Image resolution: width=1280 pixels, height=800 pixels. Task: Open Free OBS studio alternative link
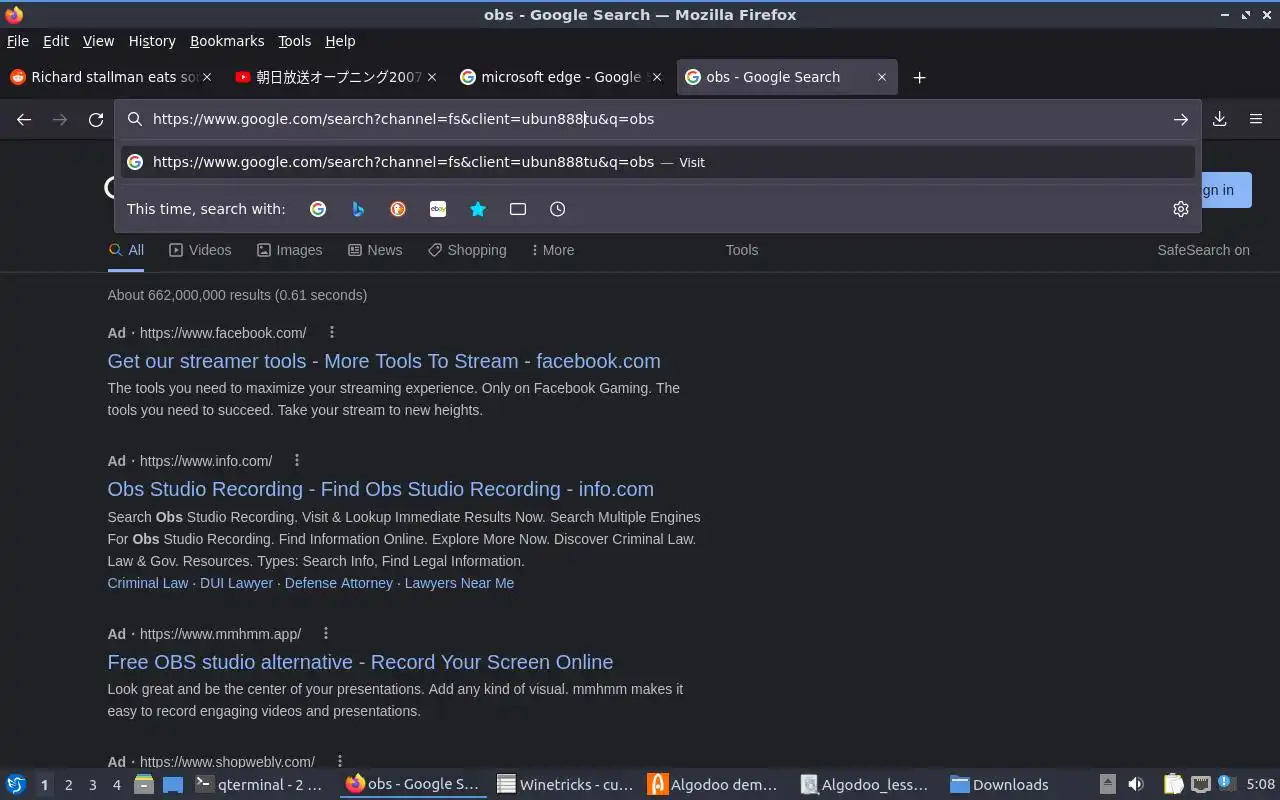[x=360, y=662]
